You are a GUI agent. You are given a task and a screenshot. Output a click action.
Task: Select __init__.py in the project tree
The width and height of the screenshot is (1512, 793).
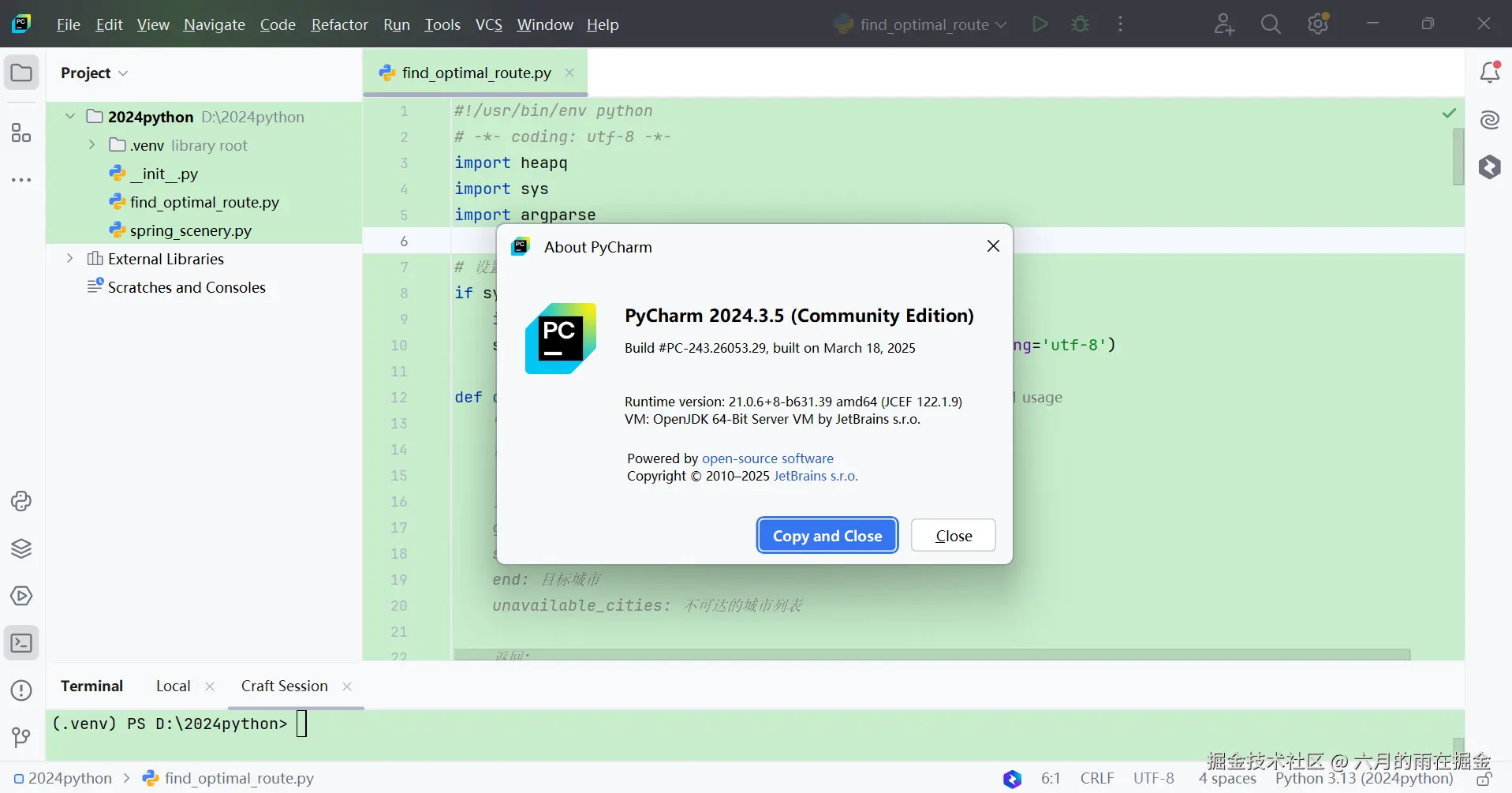[164, 174]
